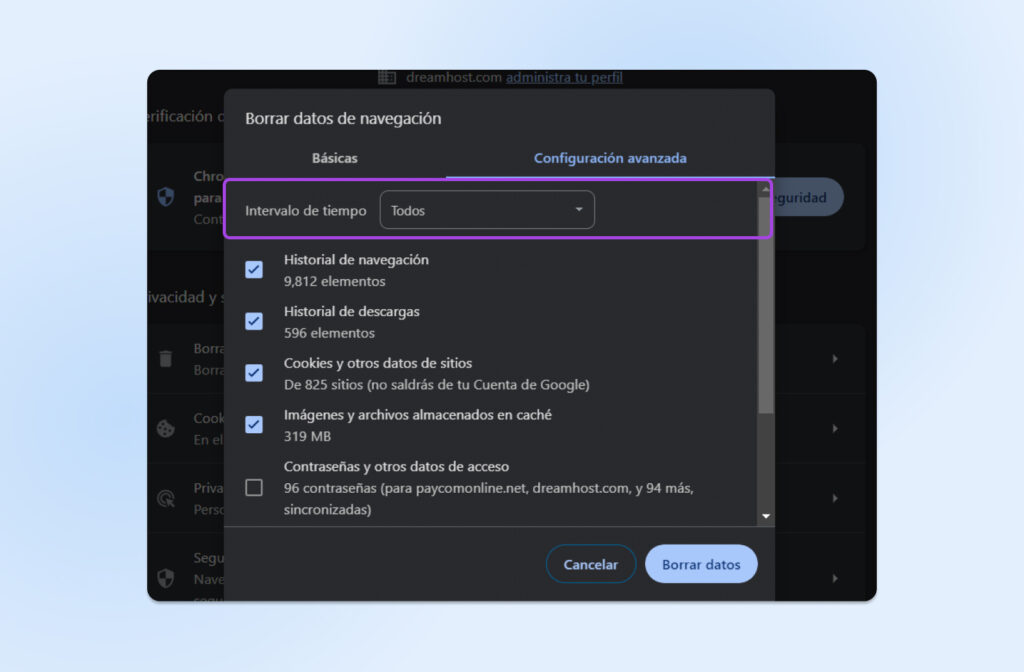Open the Intervalo de tiempo dropdown
This screenshot has width=1024, height=672.
487,210
